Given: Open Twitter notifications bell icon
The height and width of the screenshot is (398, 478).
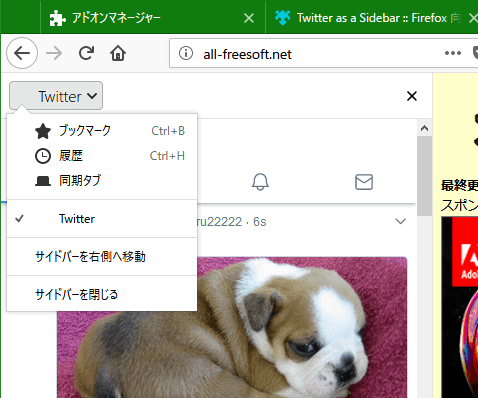Looking at the screenshot, I should point(260,182).
